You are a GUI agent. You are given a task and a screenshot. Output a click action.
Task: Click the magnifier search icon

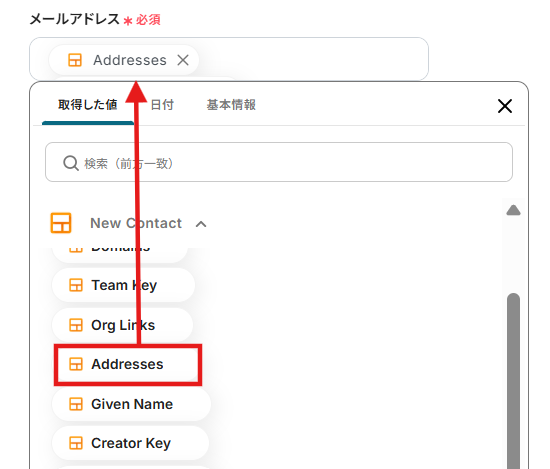coord(71,163)
